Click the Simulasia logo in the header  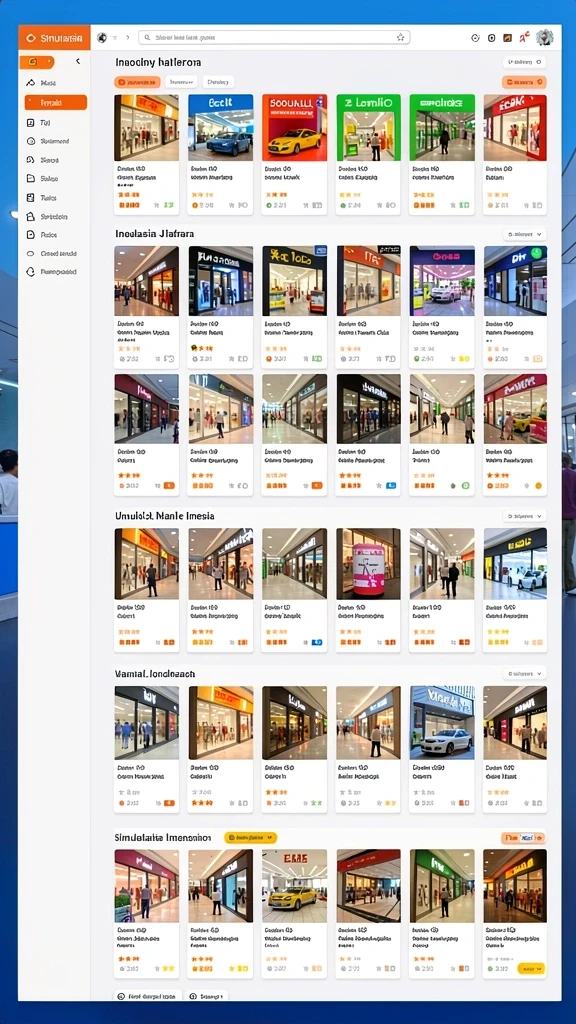tap(55, 38)
